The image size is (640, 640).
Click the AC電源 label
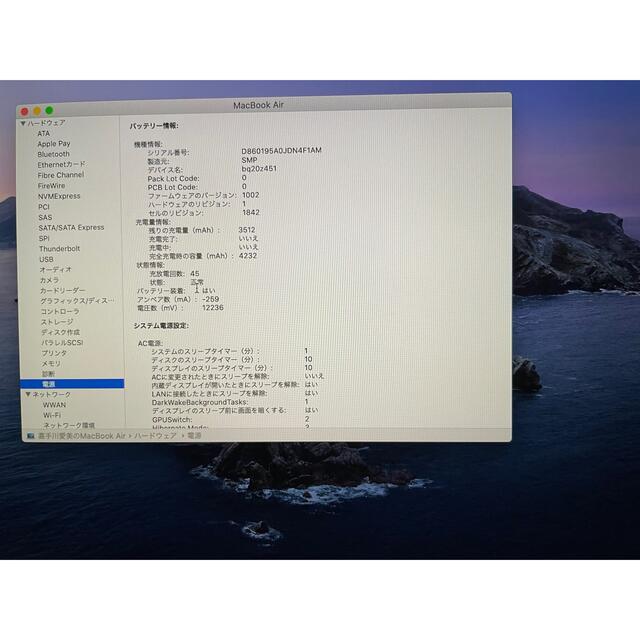pyautogui.click(x=150, y=343)
